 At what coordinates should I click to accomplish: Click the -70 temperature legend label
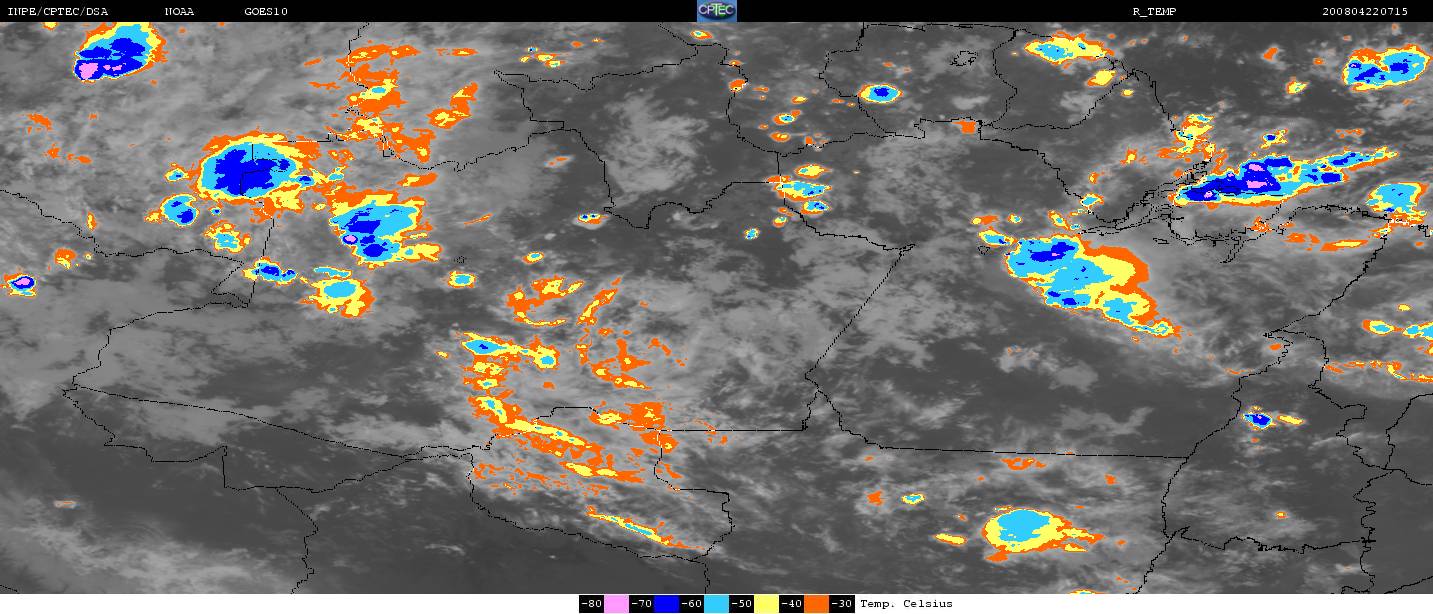click(x=641, y=604)
